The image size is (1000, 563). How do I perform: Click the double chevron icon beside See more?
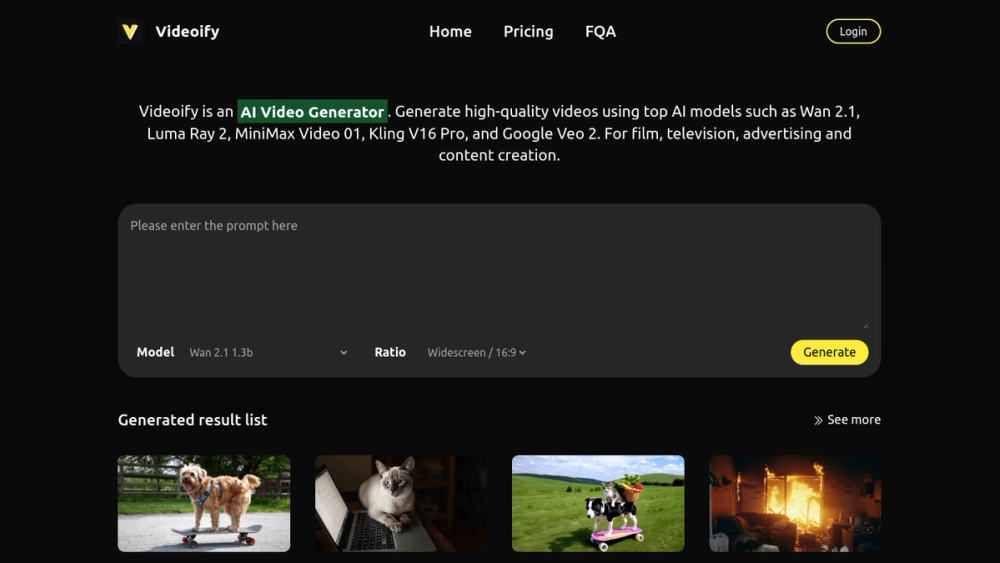[x=818, y=420]
